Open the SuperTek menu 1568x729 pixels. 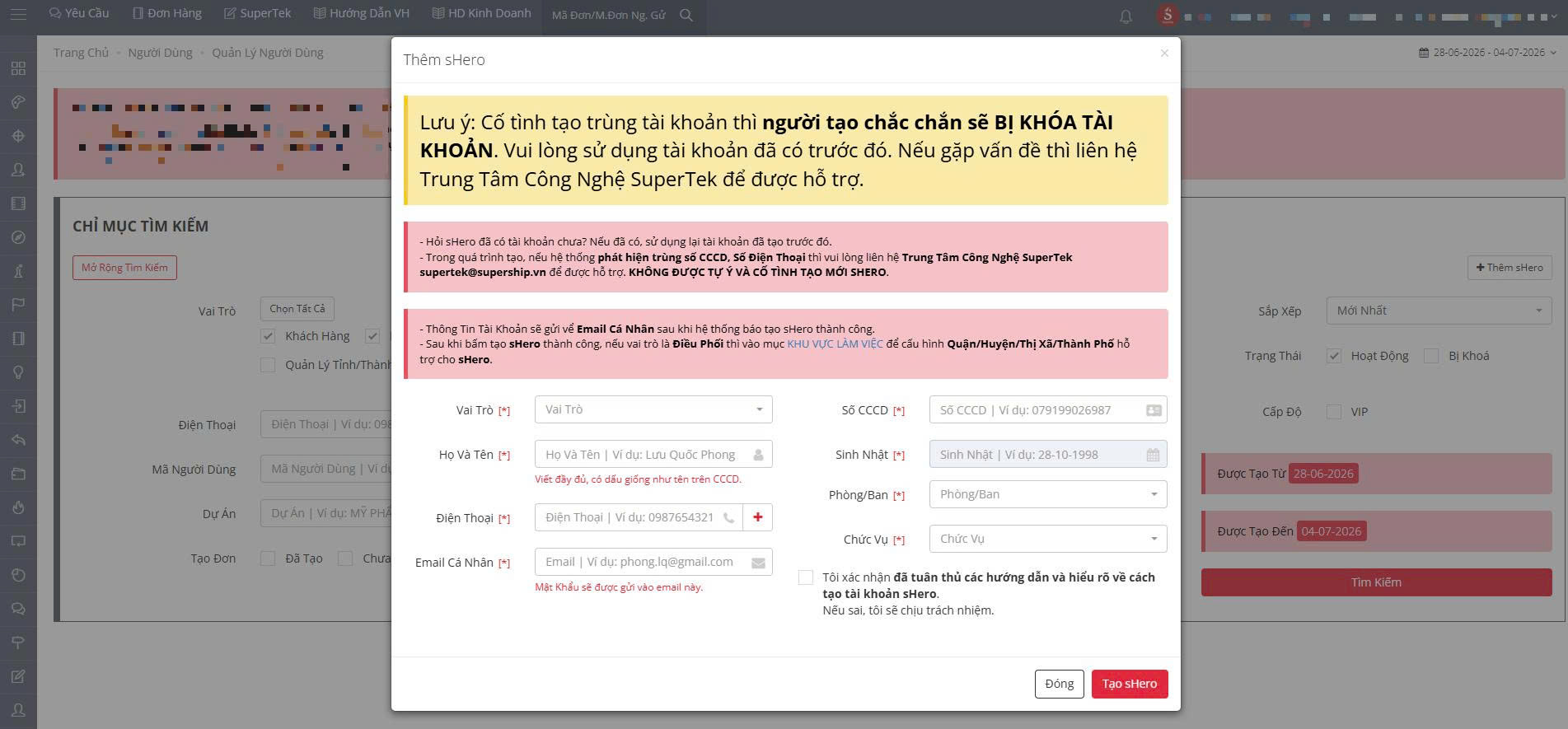(257, 14)
